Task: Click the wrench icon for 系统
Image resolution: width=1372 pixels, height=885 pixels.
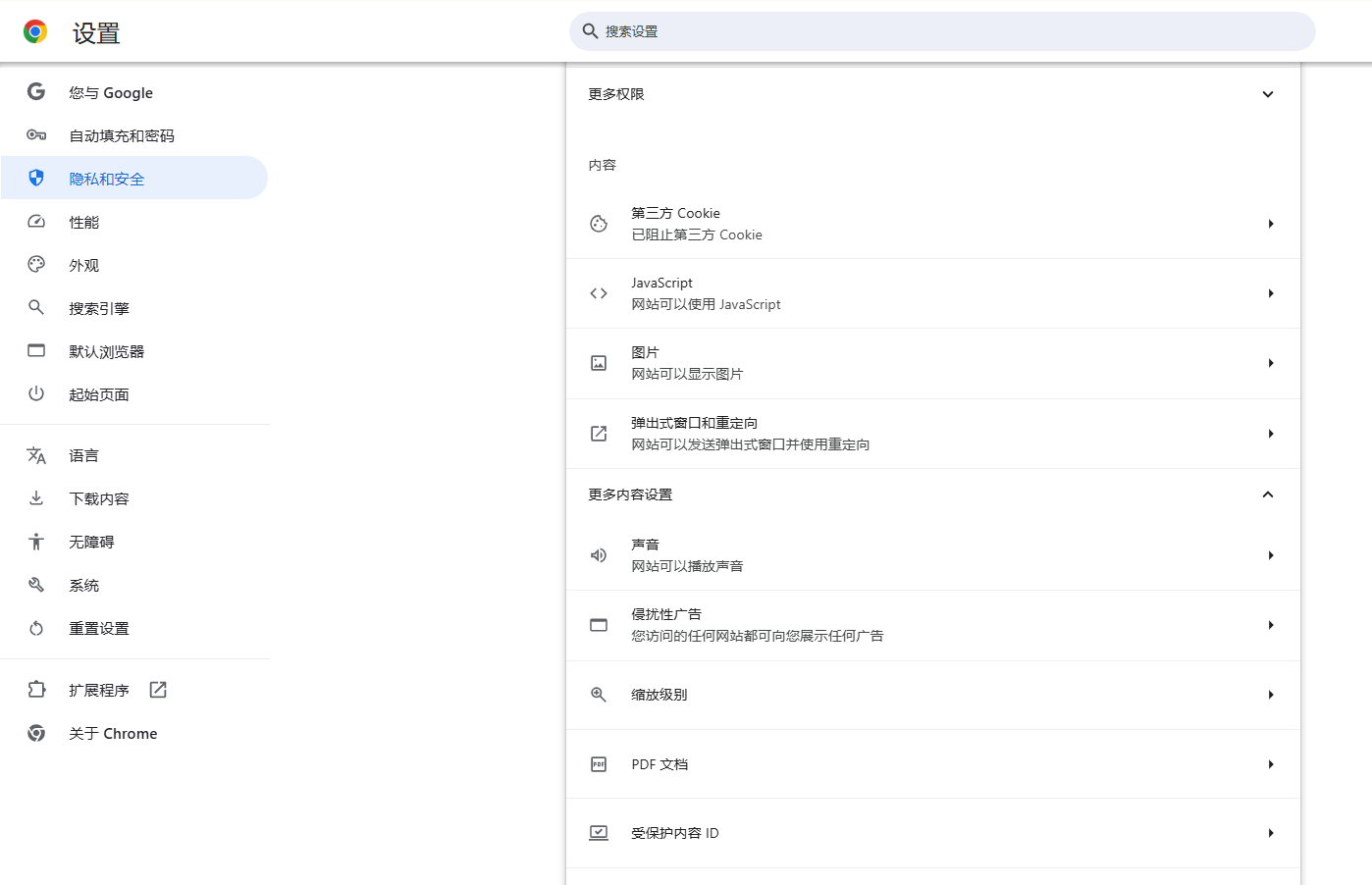Action: tap(36, 585)
